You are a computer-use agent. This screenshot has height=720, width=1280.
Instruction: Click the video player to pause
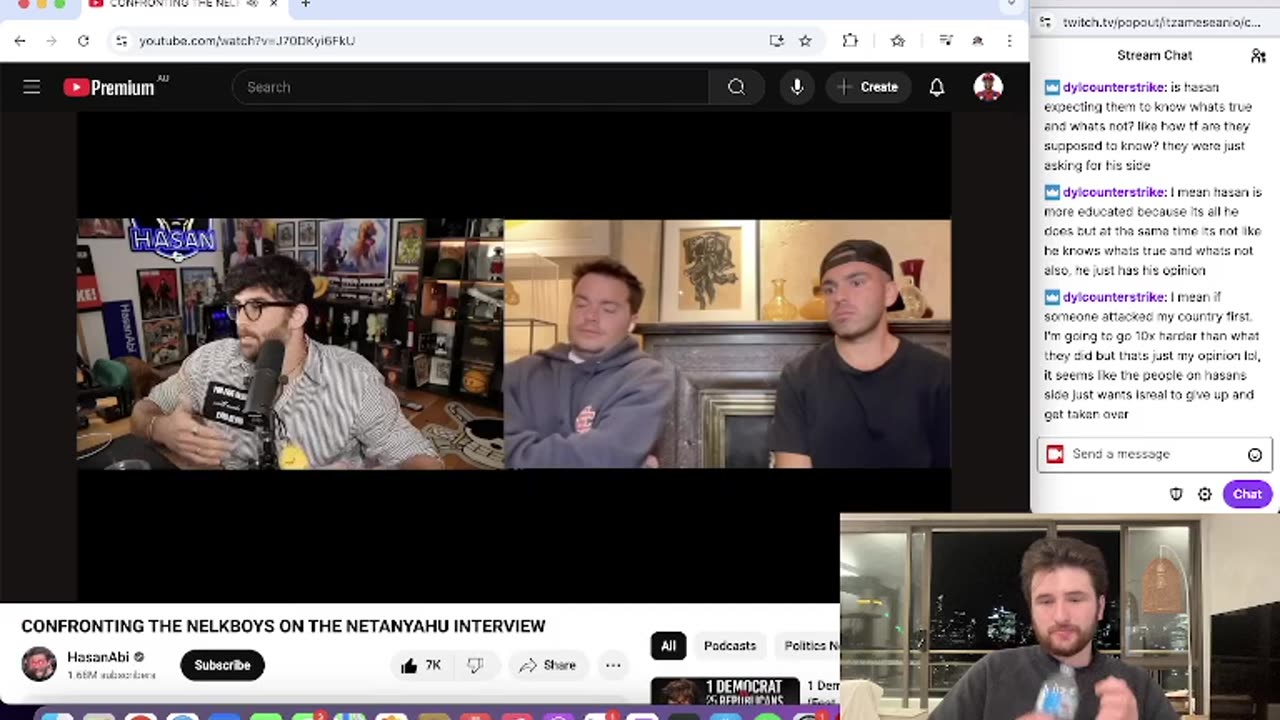pyautogui.click(x=514, y=344)
